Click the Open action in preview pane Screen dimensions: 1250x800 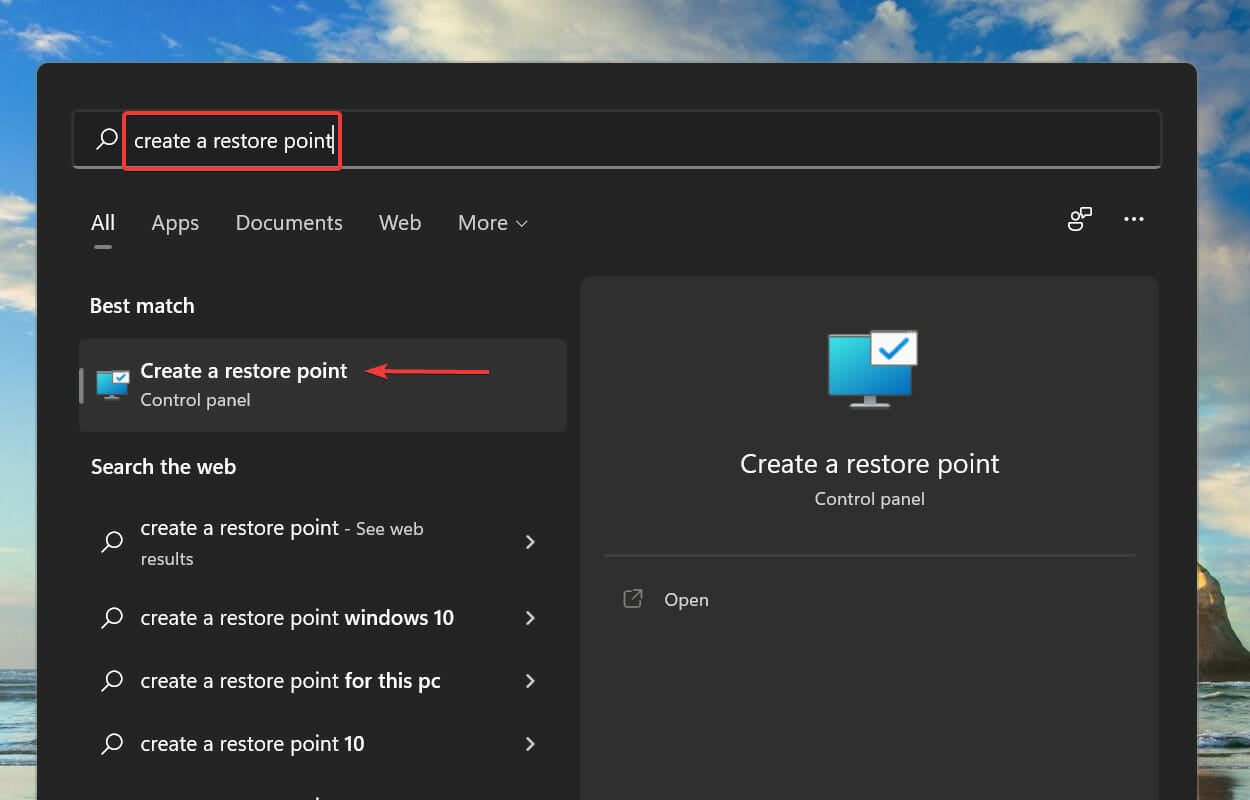(x=686, y=600)
